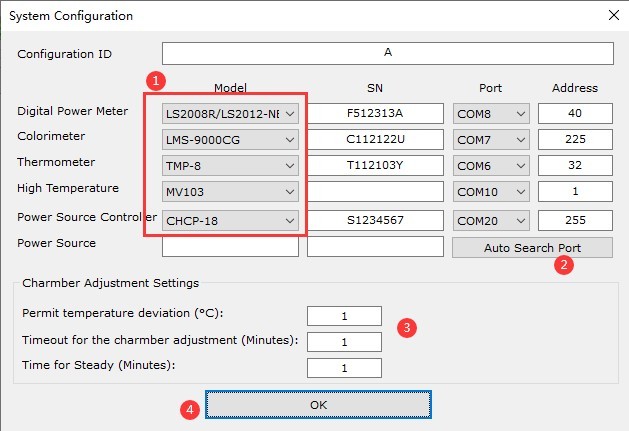Click the Power Source Controller address 255
Screen dimensions: 629x431
tap(575, 220)
